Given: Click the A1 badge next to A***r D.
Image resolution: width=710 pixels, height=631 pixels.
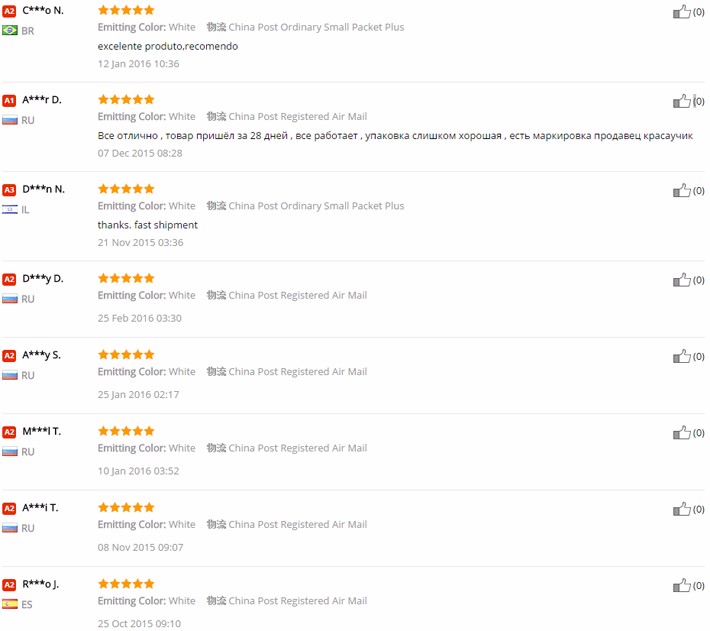Looking at the screenshot, I should pos(9,100).
